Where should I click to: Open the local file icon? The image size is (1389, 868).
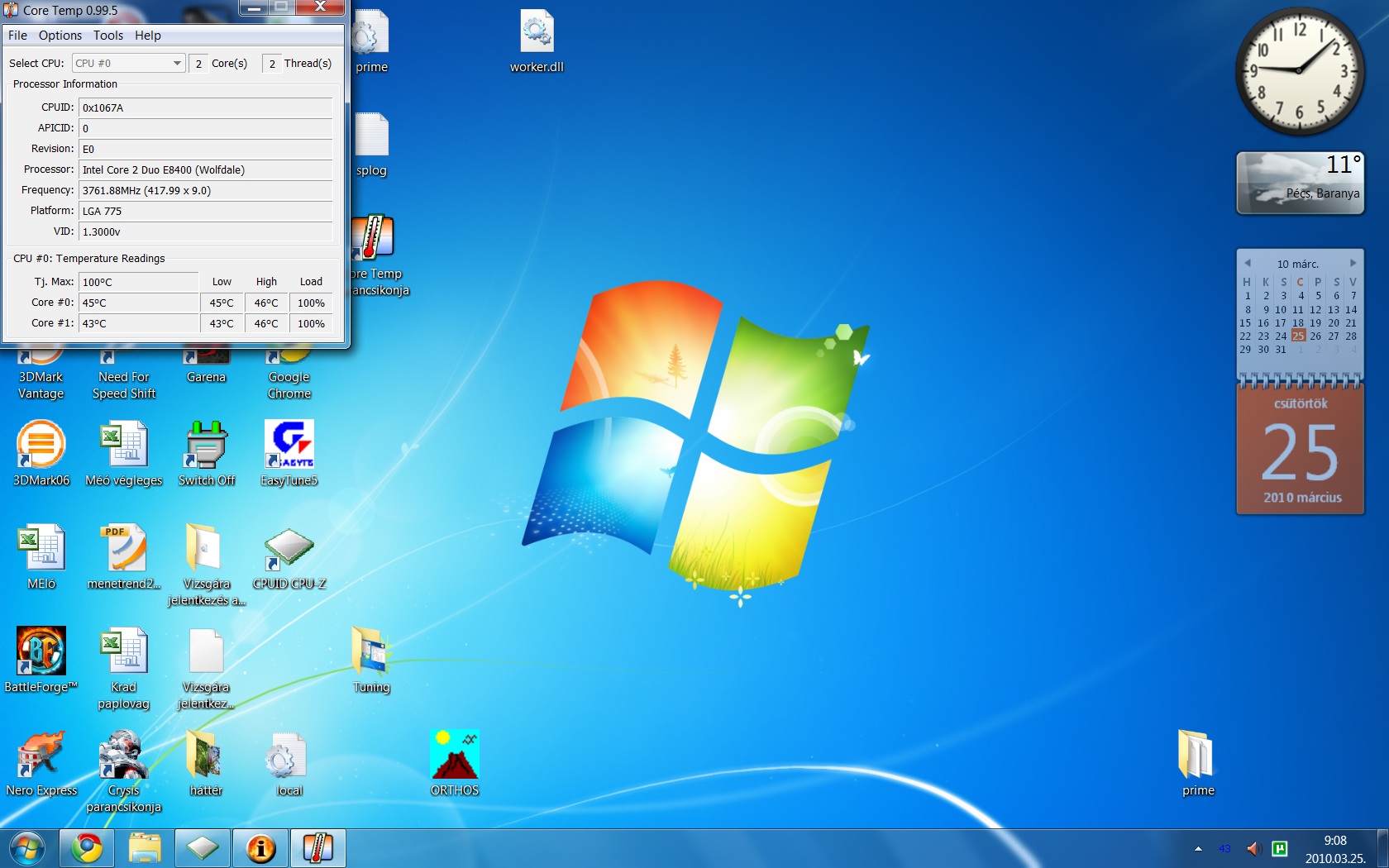coord(289,763)
